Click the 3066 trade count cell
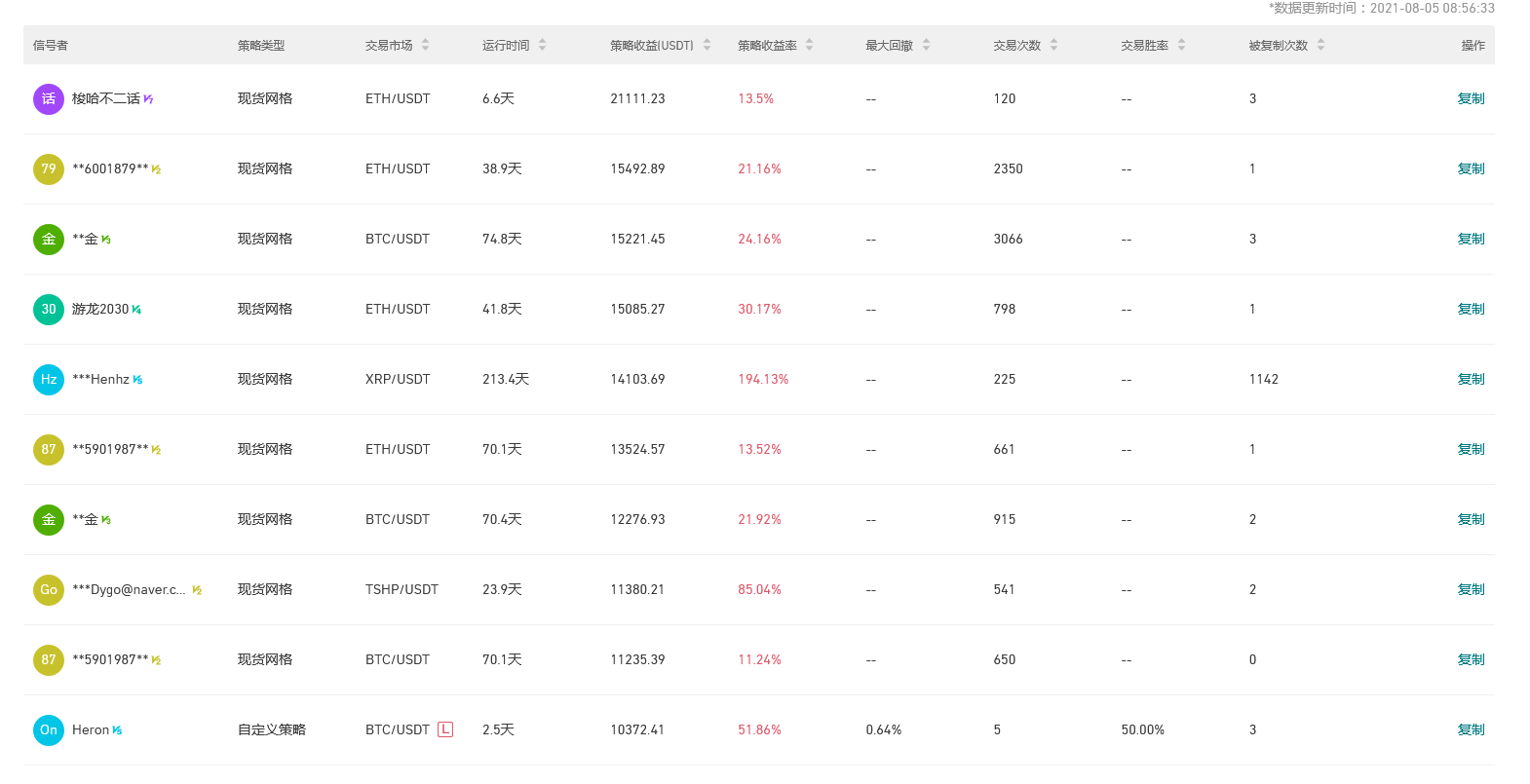Viewport: 1530px width, 784px height. tap(1009, 239)
